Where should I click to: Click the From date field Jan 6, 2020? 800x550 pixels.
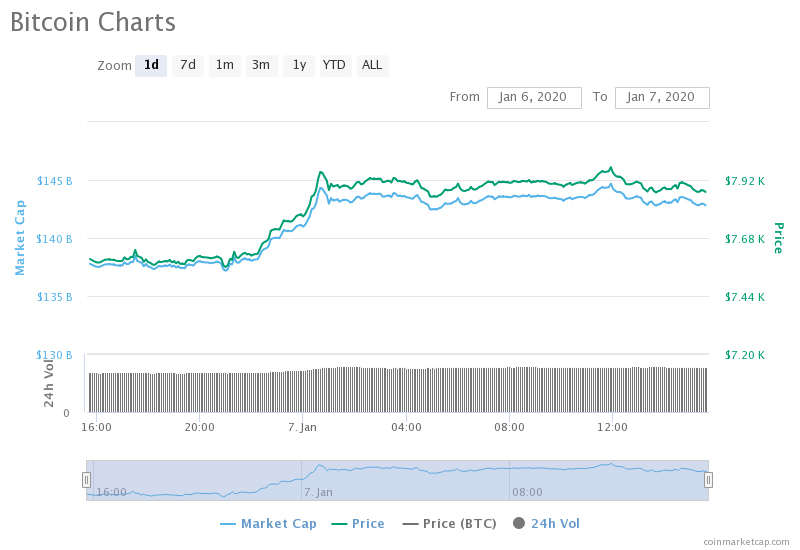[x=534, y=97]
